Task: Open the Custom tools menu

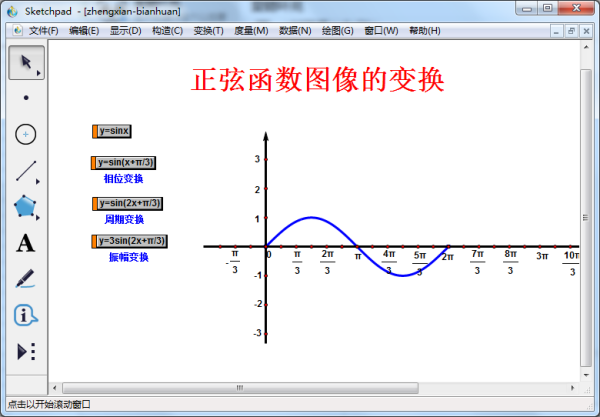Action: tap(26, 351)
